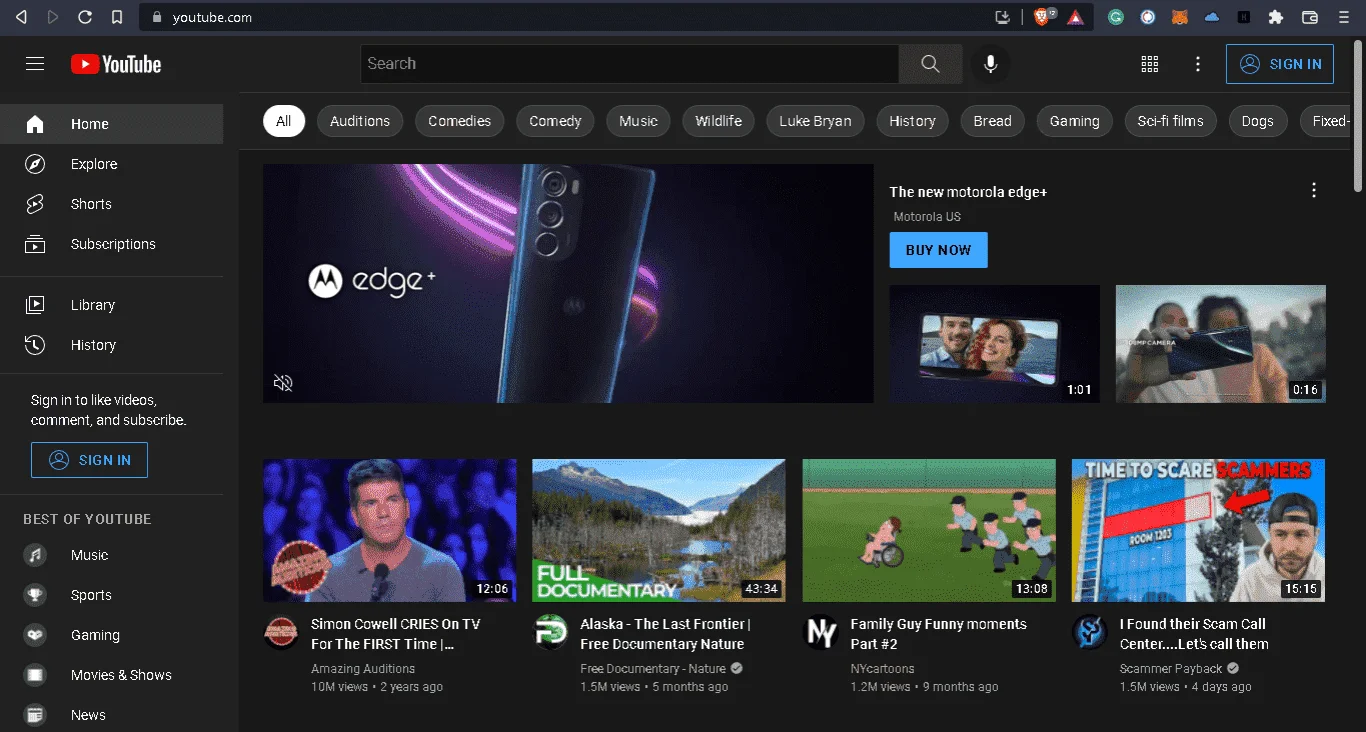This screenshot has width=1366, height=732.
Task: Open the Family Guy Funny moments title
Action: (x=938, y=634)
